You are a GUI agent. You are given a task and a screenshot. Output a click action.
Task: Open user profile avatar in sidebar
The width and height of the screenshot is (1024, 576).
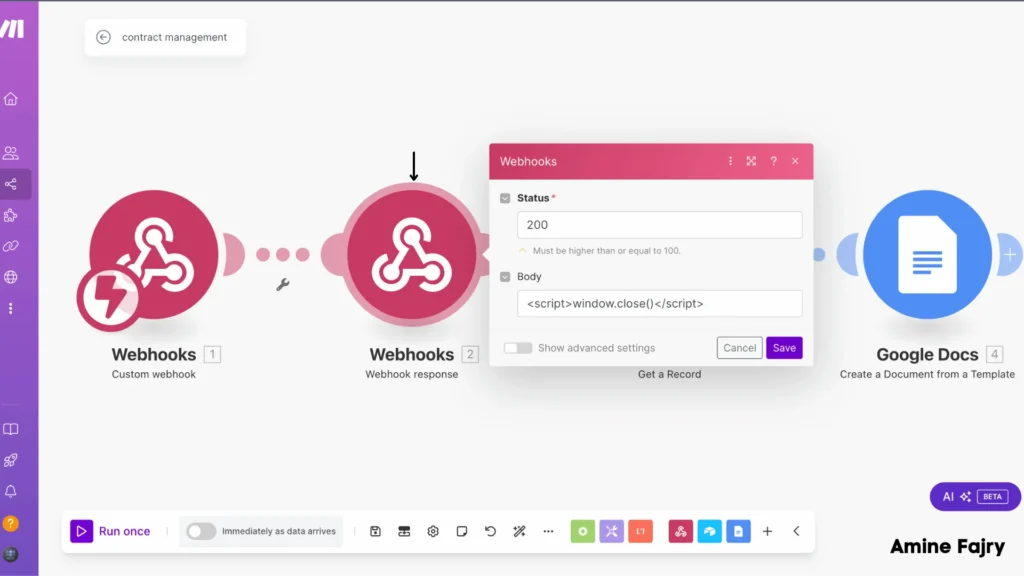[10, 554]
